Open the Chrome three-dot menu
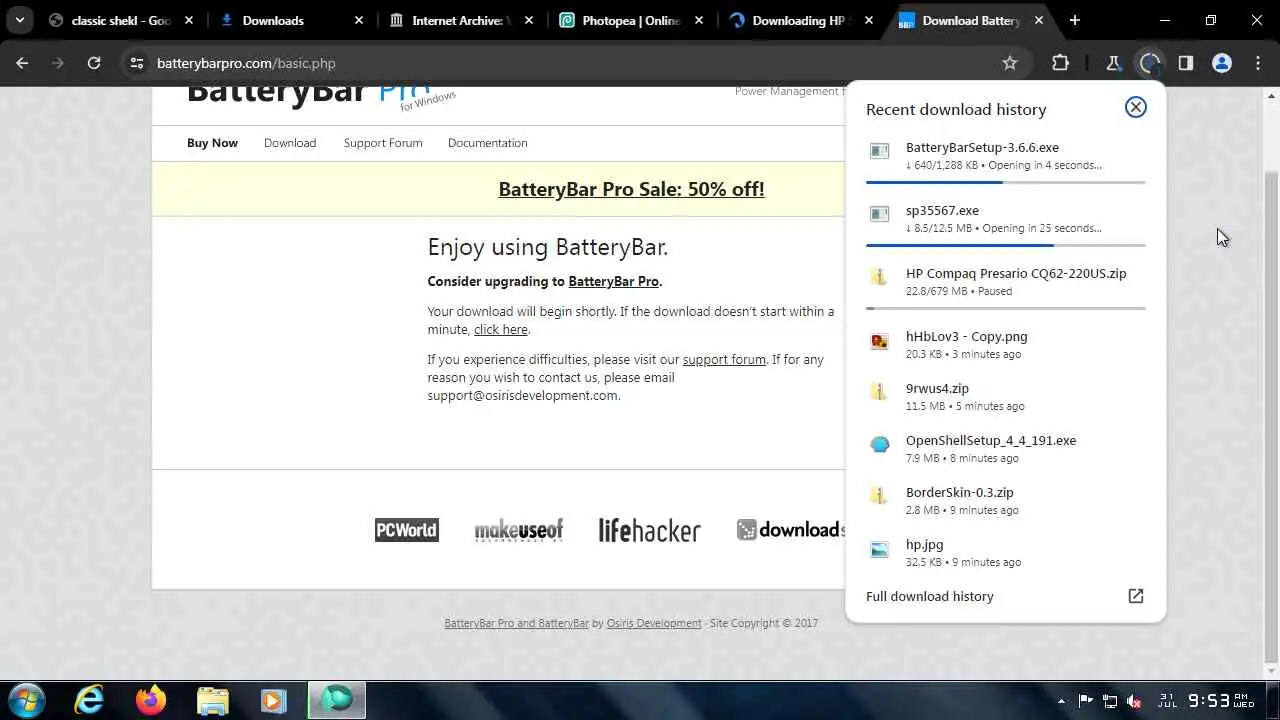 (1257, 63)
